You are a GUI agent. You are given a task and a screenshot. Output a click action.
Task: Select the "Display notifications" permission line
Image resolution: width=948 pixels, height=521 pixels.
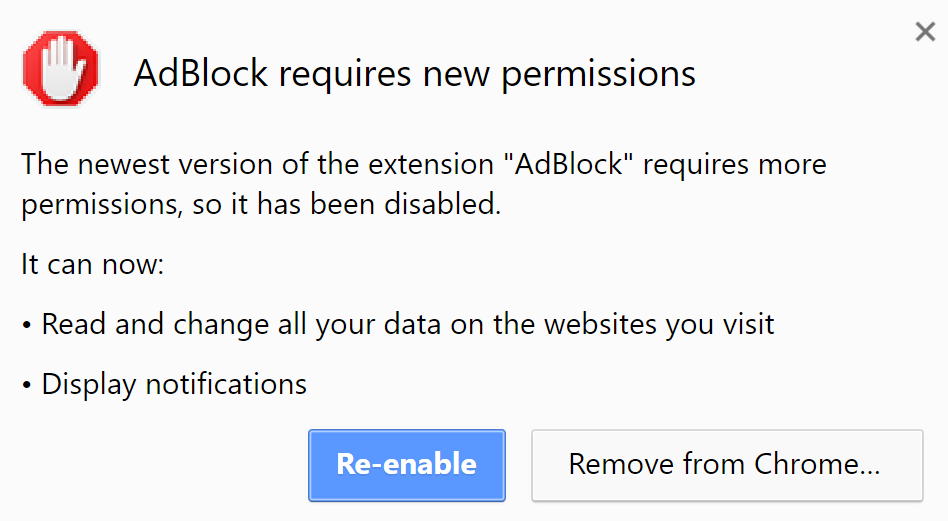click(174, 383)
